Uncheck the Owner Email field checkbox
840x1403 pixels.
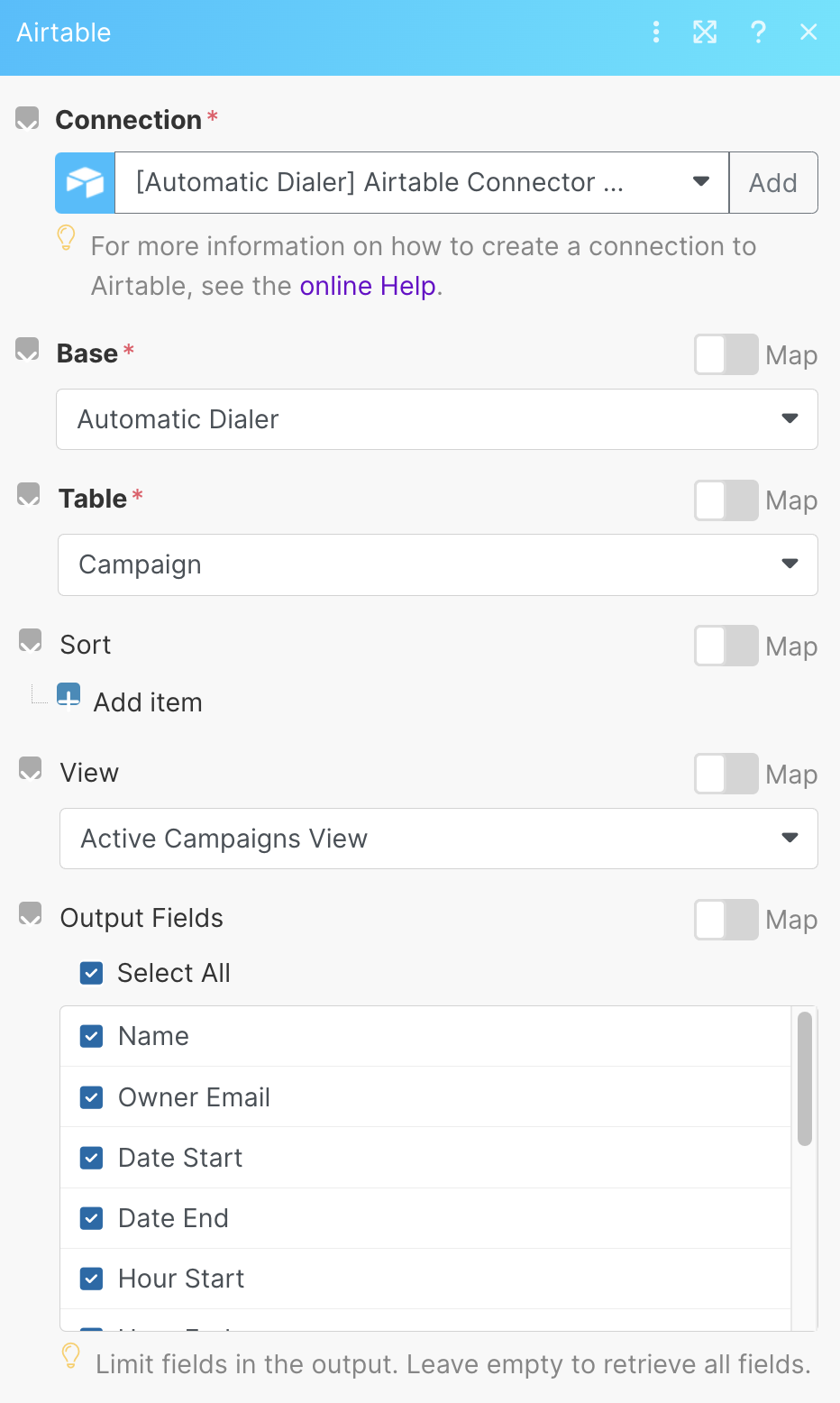tap(91, 1097)
